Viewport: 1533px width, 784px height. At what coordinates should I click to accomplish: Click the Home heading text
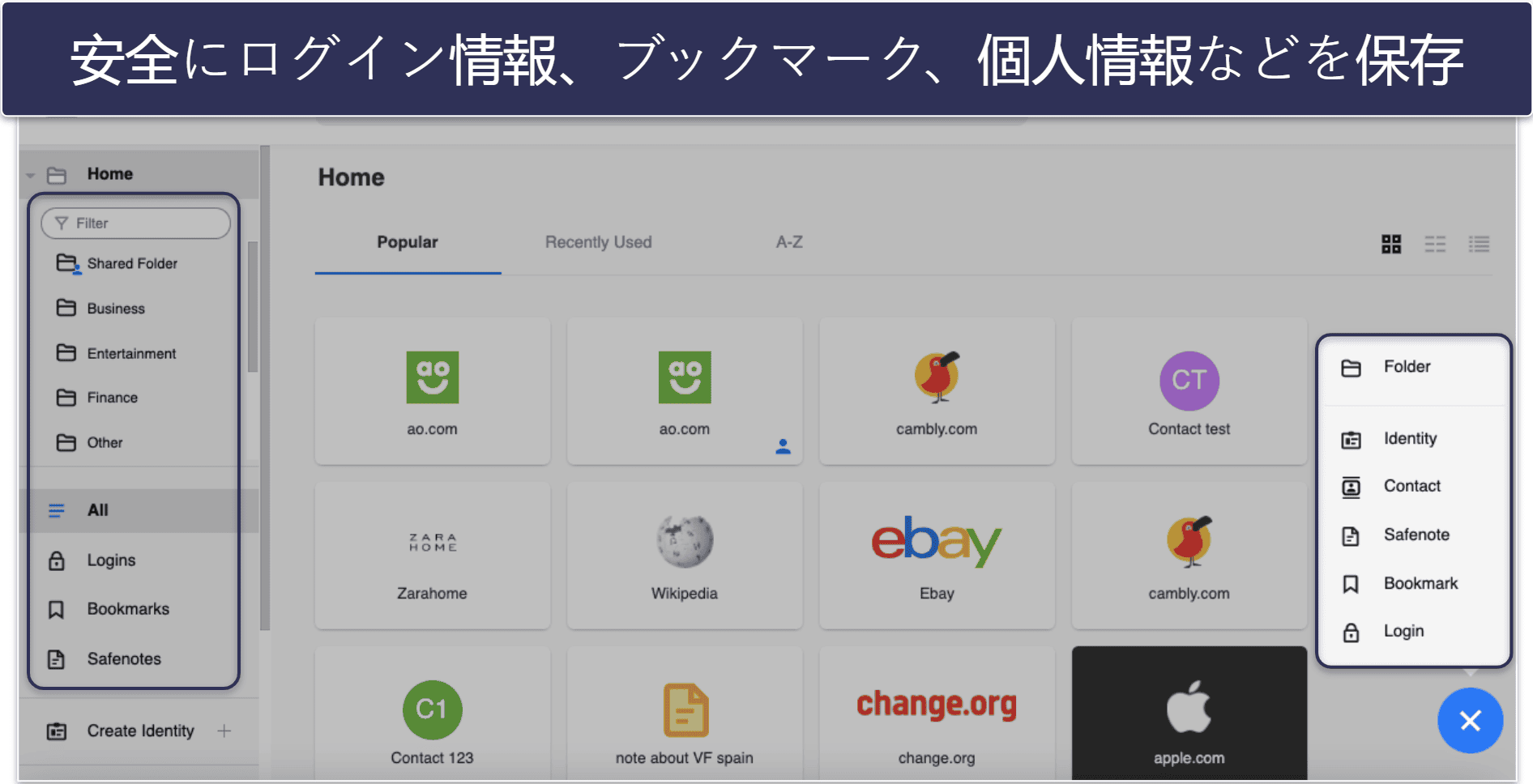(x=351, y=177)
